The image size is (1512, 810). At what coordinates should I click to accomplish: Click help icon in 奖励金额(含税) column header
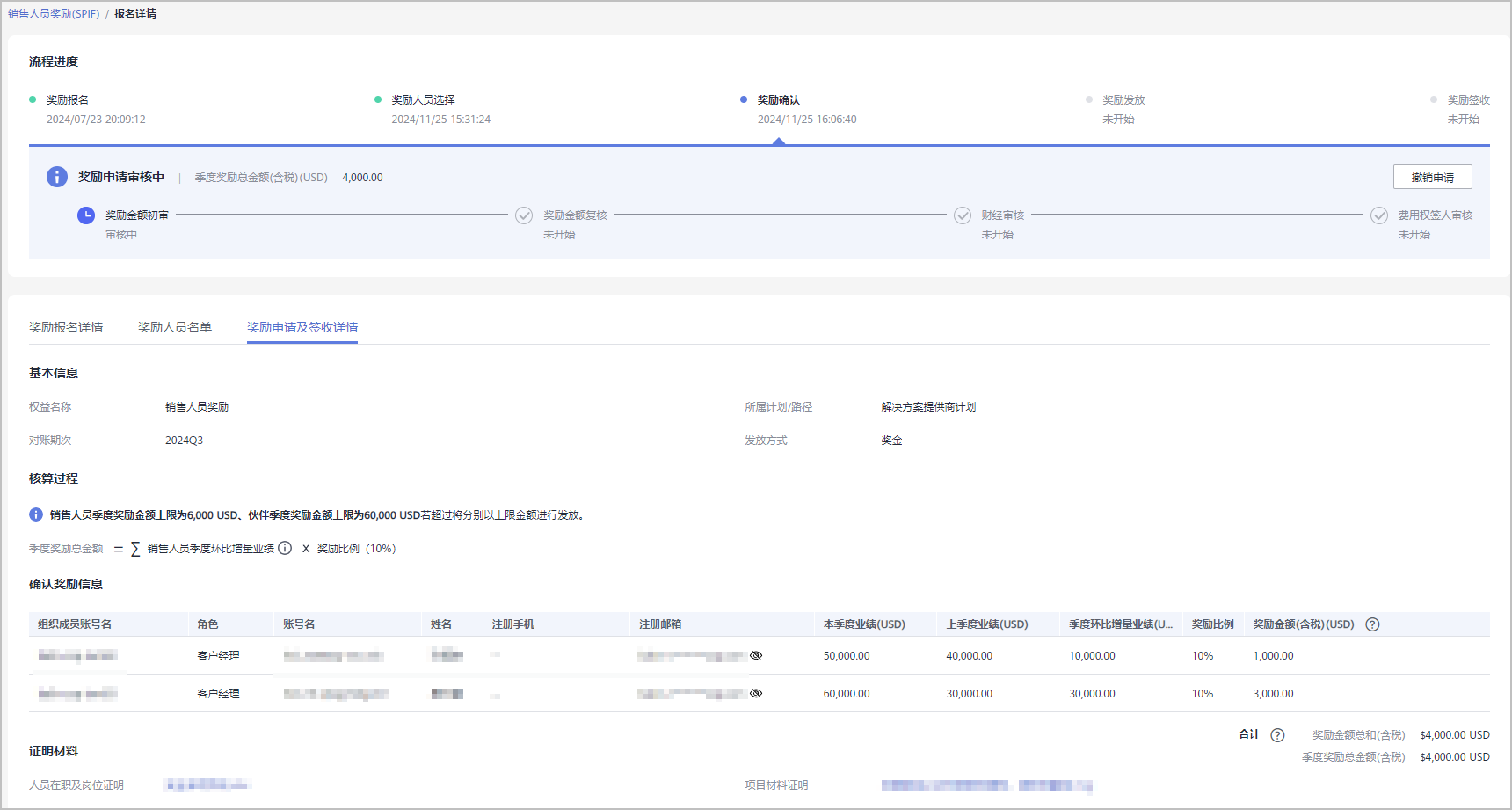(x=1372, y=624)
